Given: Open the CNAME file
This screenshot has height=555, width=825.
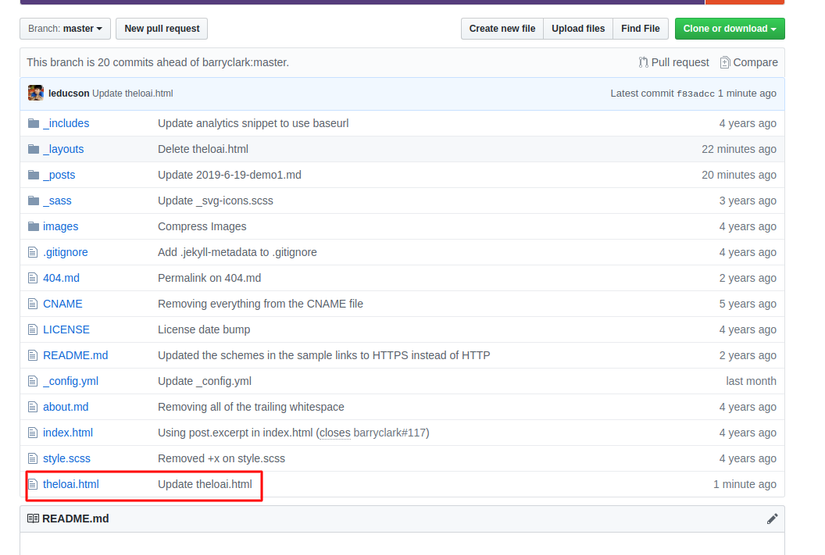Looking at the screenshot, I should (63, 304).
